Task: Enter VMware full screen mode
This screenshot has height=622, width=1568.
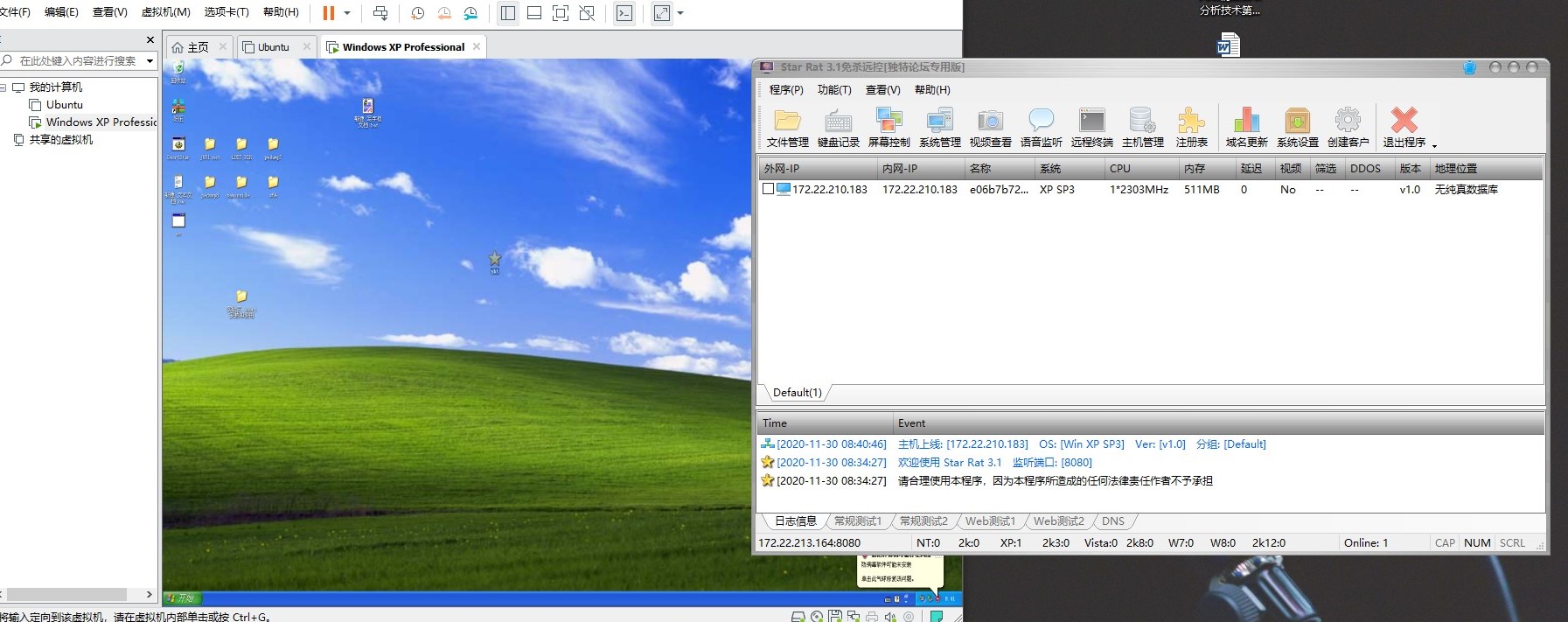Action: 561,13
